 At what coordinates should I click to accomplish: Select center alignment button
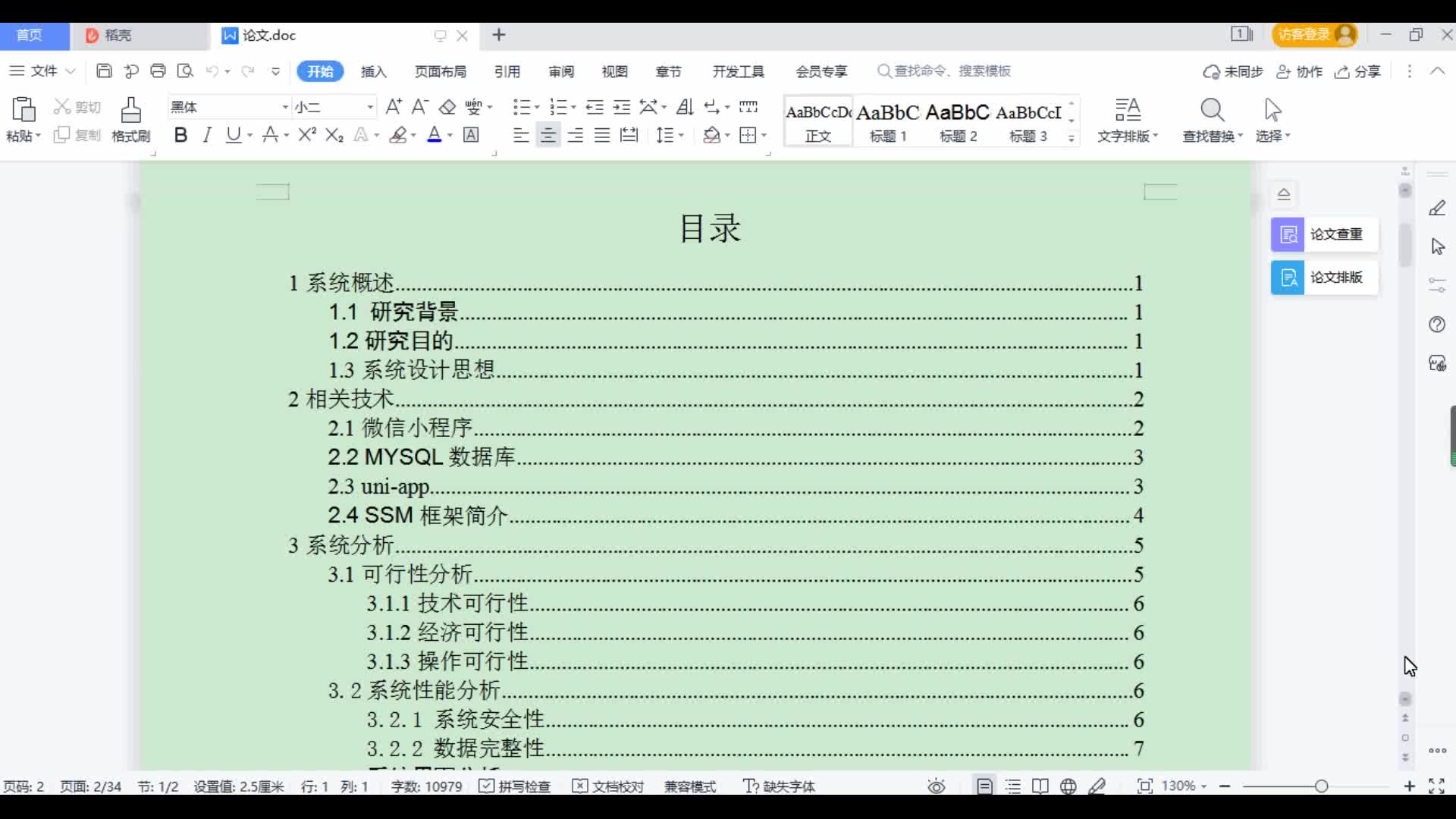548,135
